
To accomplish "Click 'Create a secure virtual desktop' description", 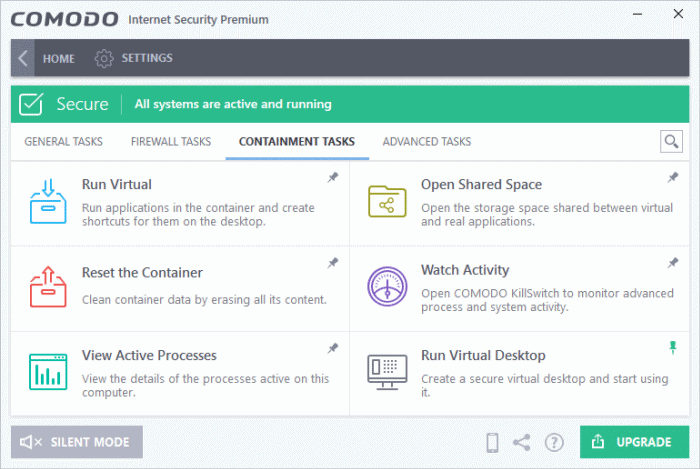I will click(x=545, y=385).
